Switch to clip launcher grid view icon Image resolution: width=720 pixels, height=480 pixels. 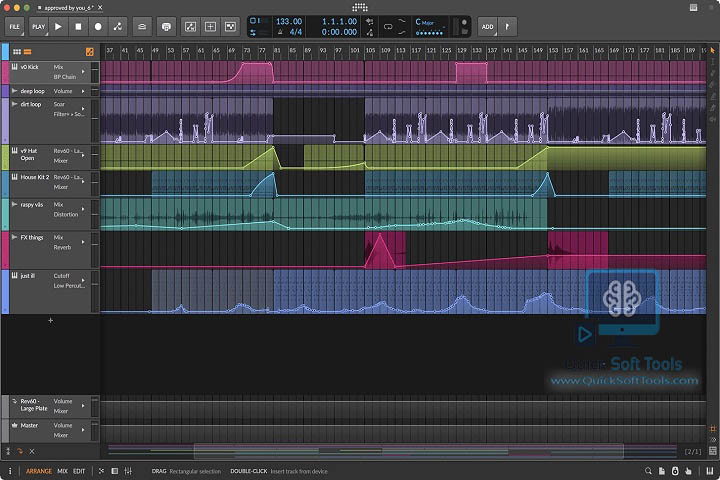click(17, 52)
